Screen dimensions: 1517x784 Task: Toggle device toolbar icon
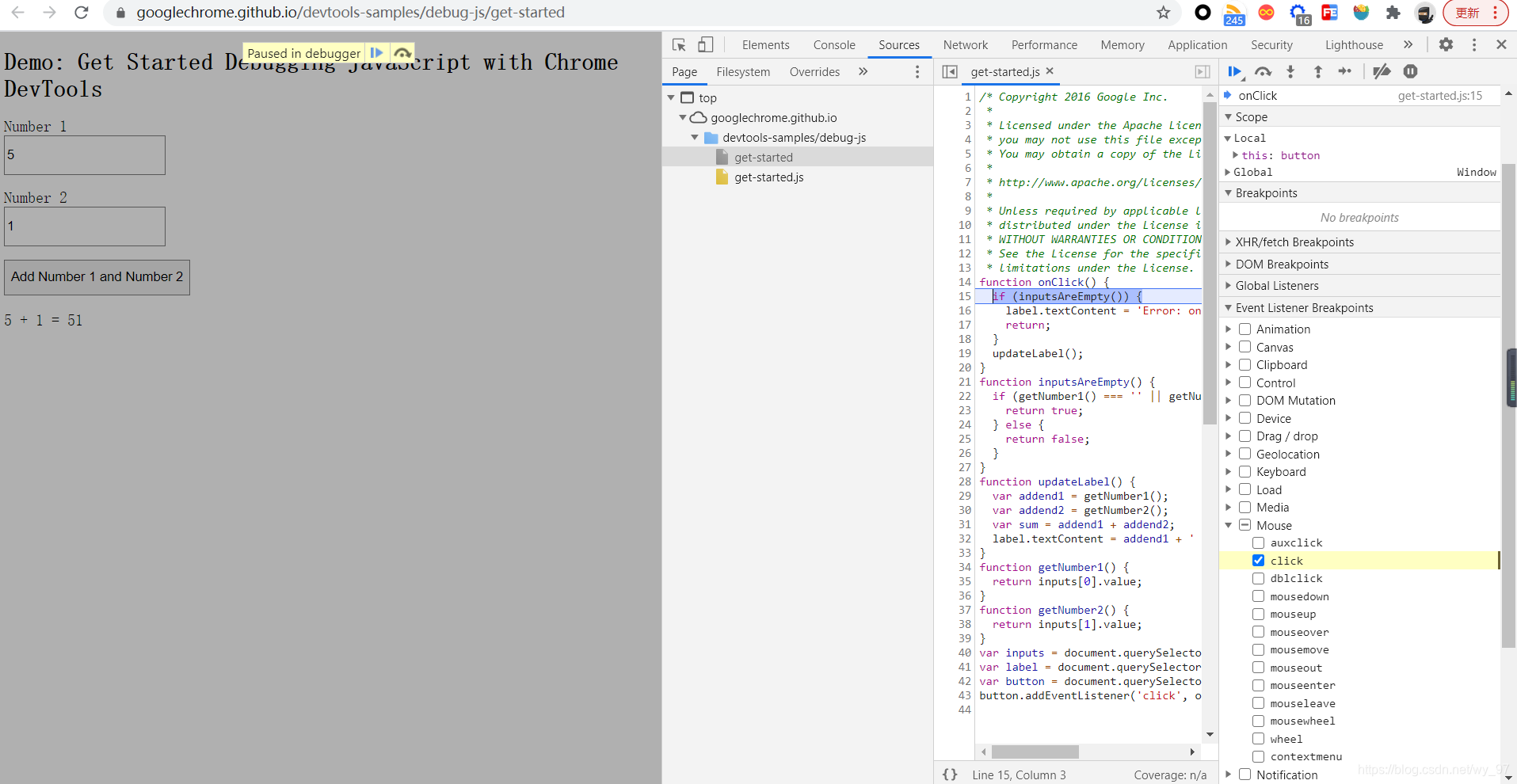click(x=705, y=44)
